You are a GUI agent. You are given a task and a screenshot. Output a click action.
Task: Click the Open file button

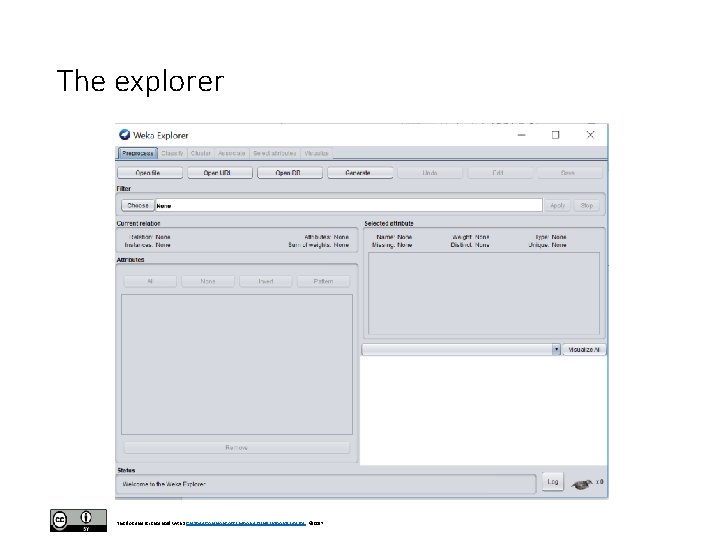pos(150,173)
